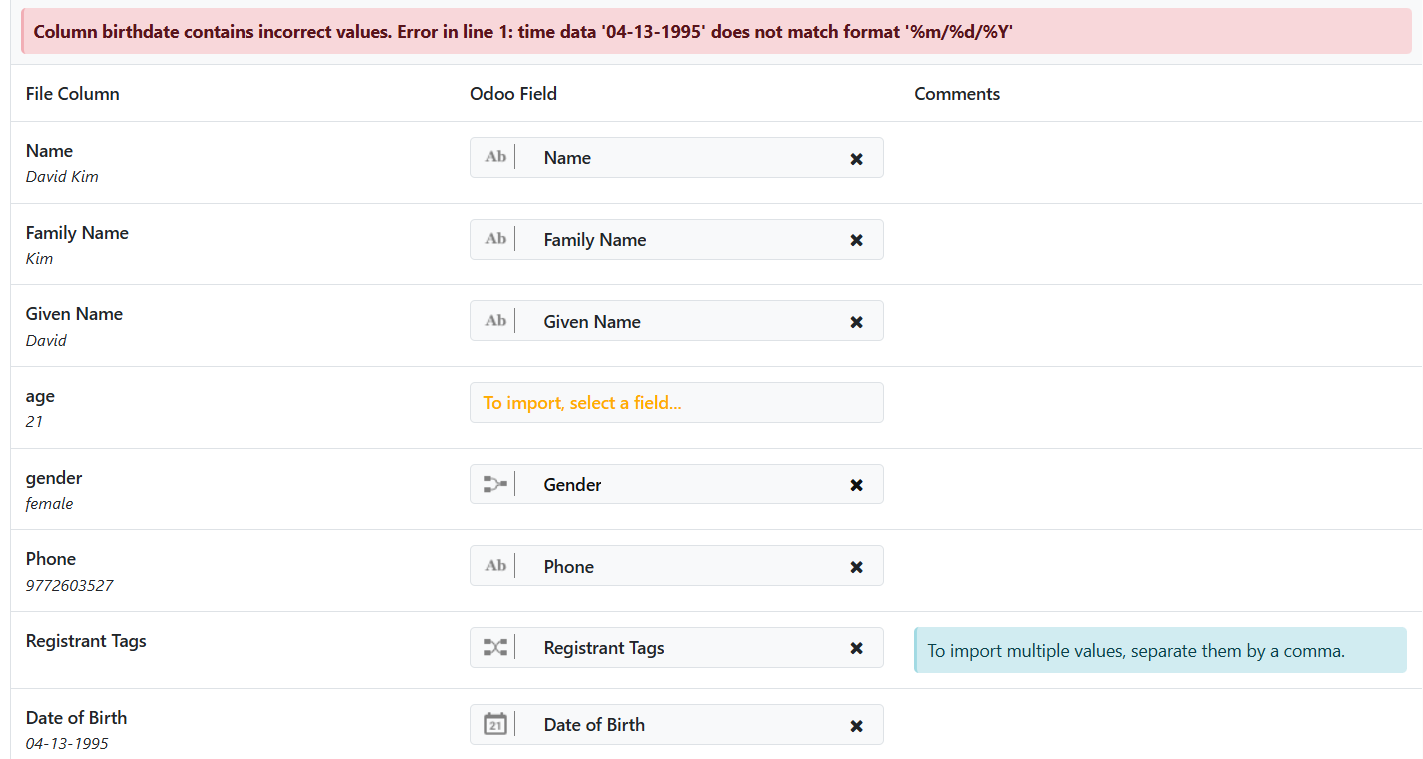Screen dimensions: 1423x759
Task: Click the many-to-many icon beside Registrant Tags
Action: pyautogui.click(x=495, y=648)
